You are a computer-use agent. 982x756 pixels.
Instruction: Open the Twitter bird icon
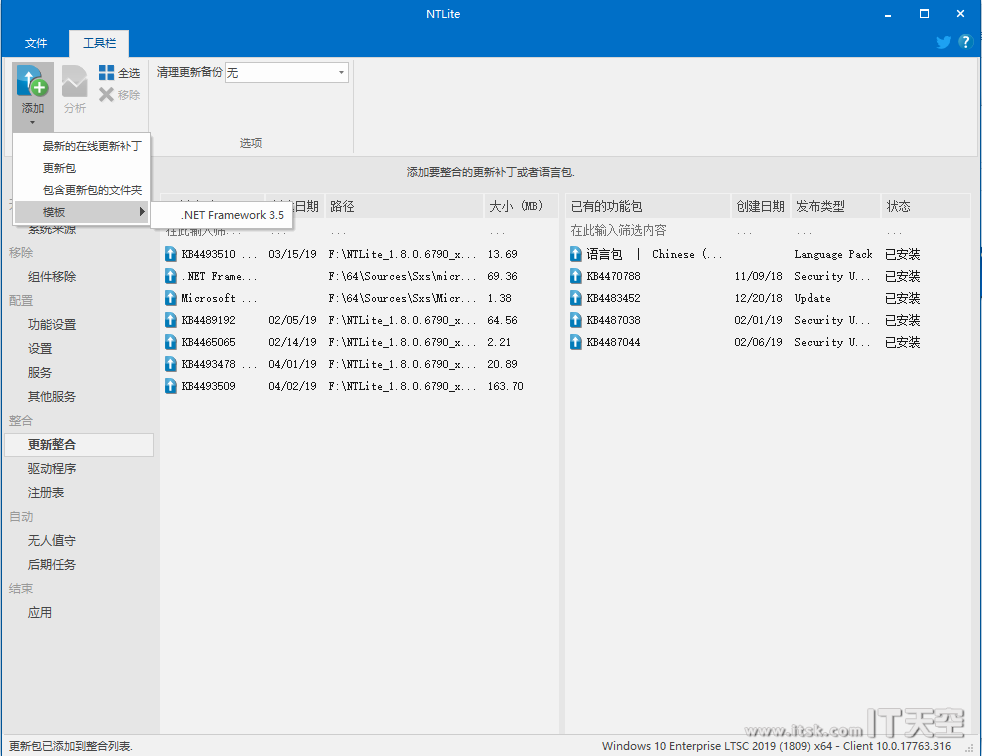tap(943, 42)
